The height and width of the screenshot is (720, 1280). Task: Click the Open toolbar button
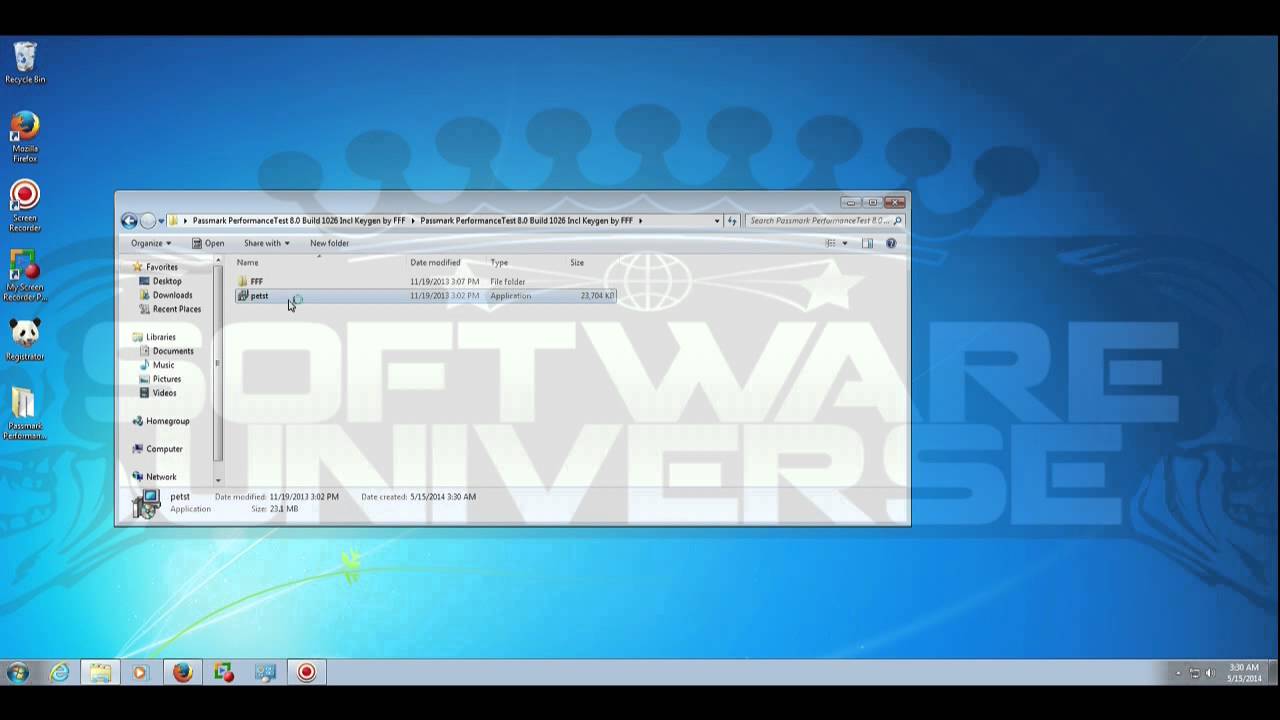(x=208, y=243)
